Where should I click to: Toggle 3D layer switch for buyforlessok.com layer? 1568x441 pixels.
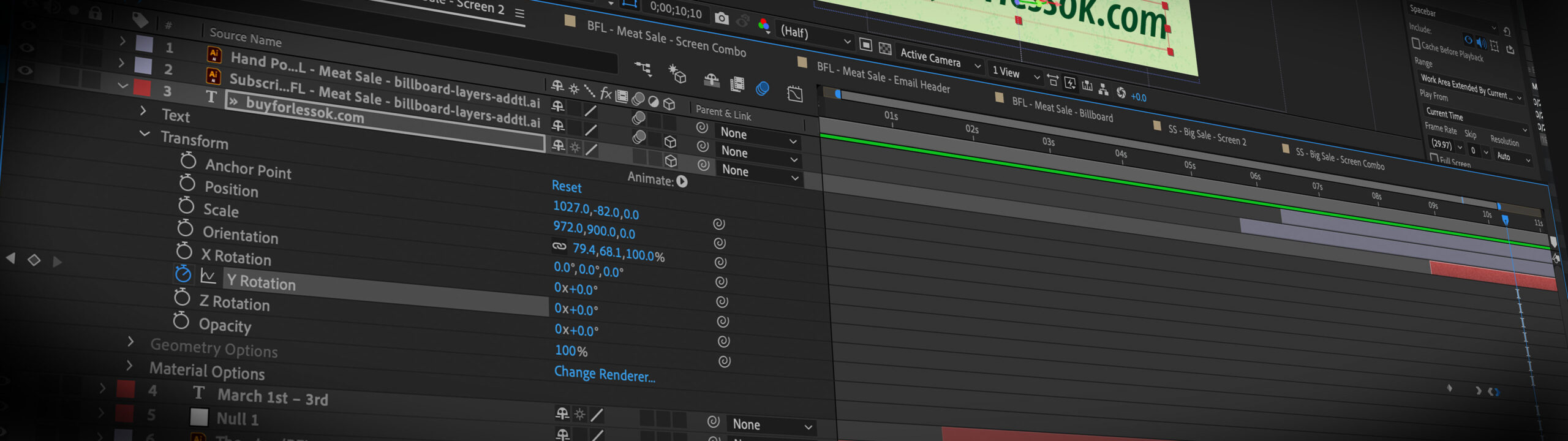[x=671, y=160]
